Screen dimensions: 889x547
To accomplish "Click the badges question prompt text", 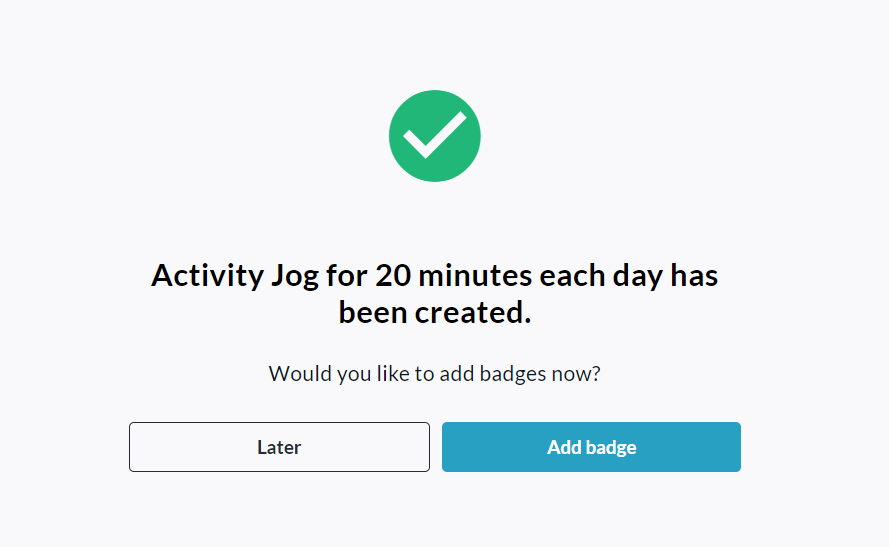I will click(x=434, y=374).
